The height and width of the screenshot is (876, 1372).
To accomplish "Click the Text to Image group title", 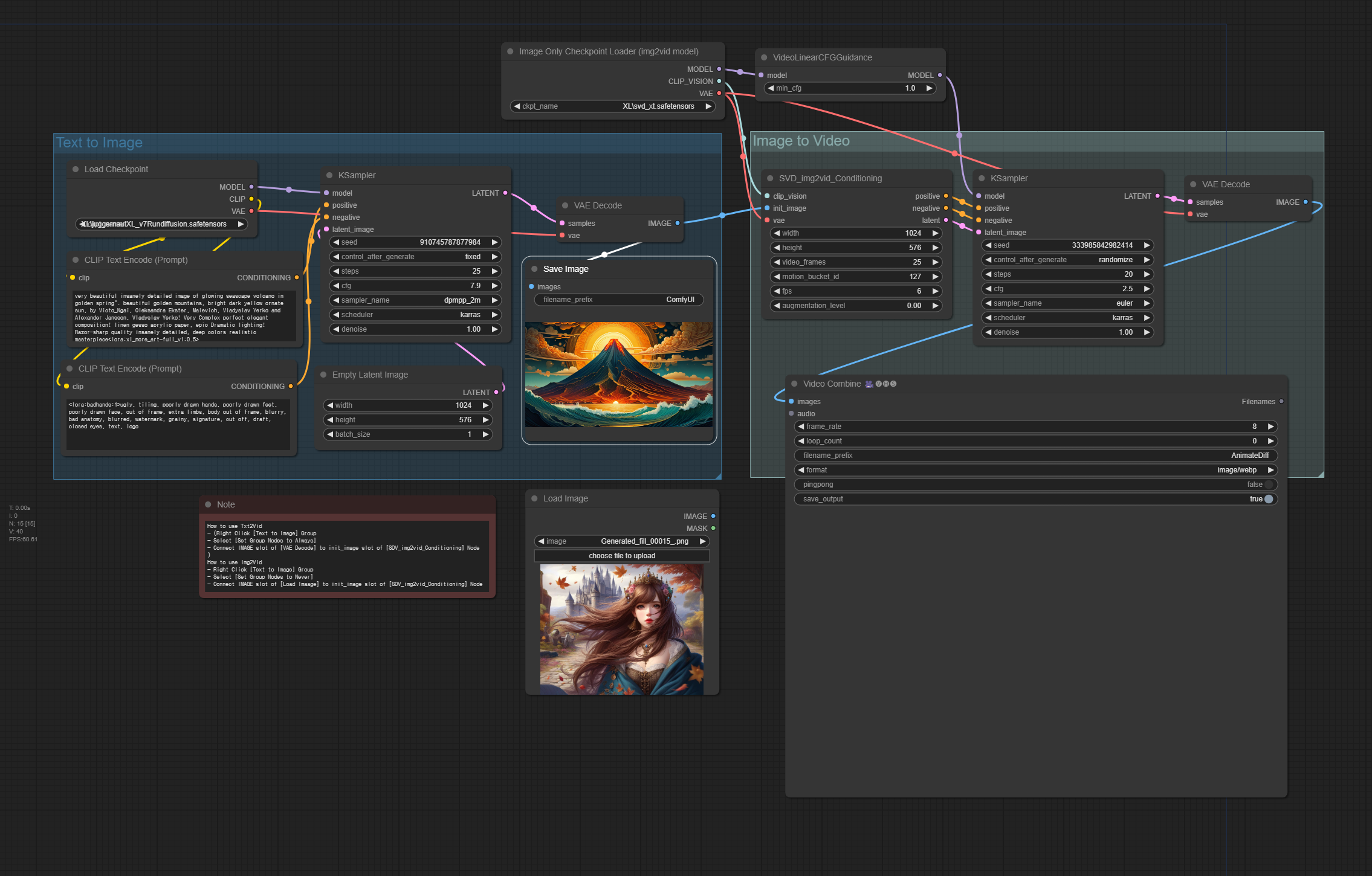I will (100, 143).
